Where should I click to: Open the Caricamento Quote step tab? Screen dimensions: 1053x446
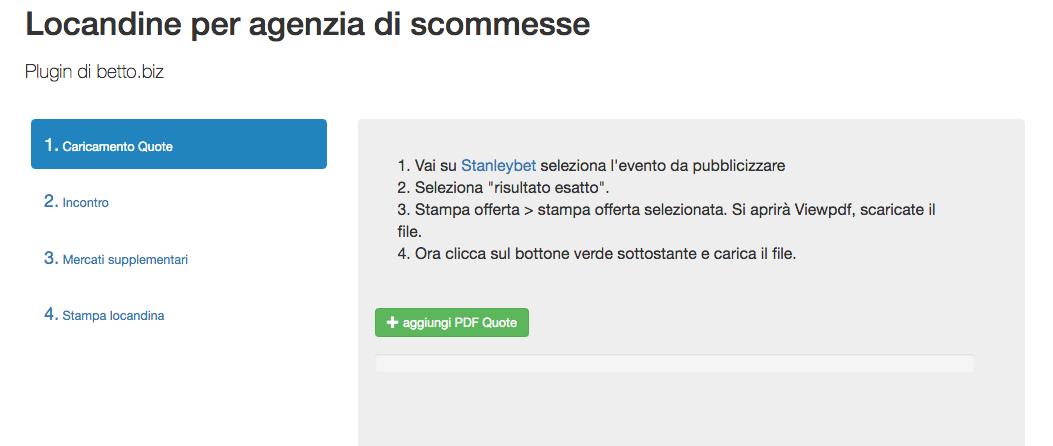[178, 145]
